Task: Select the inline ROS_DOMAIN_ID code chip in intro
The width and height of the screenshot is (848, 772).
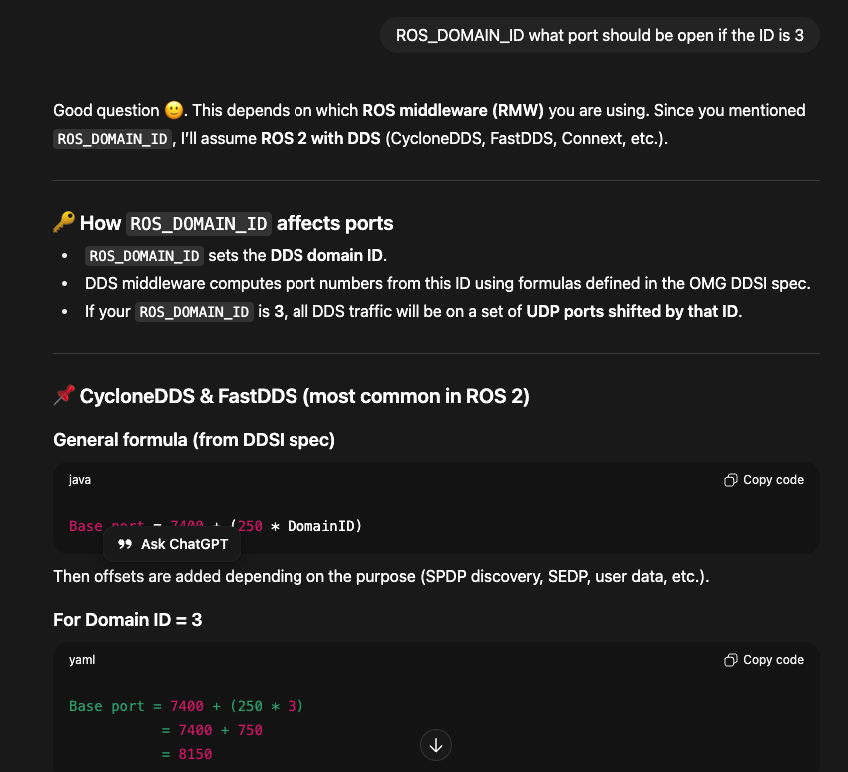Action: click(112, 138)
